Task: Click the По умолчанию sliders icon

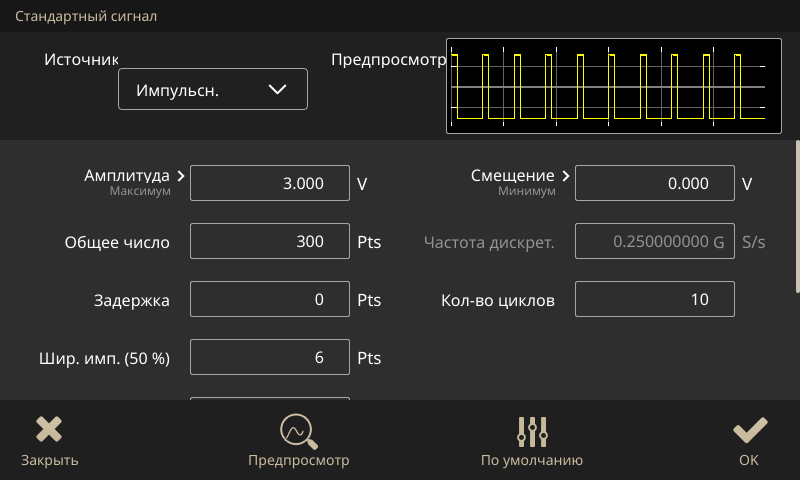Action: (x=532, y=430)
